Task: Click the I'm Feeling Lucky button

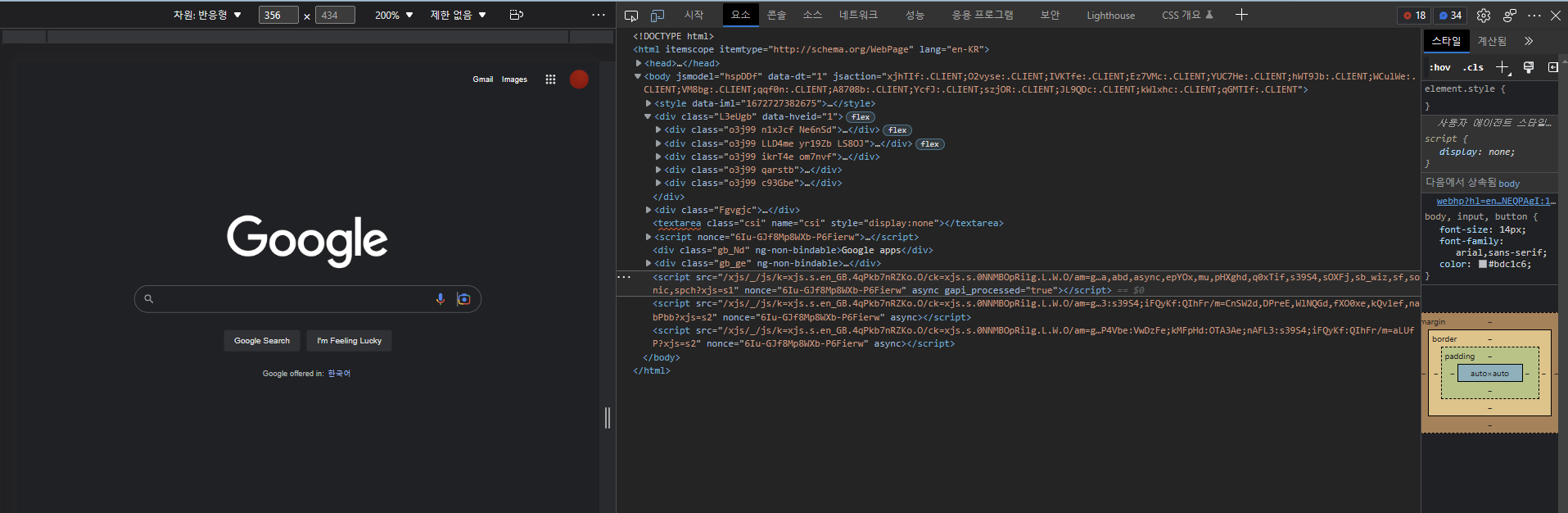Action: point(350,341)
